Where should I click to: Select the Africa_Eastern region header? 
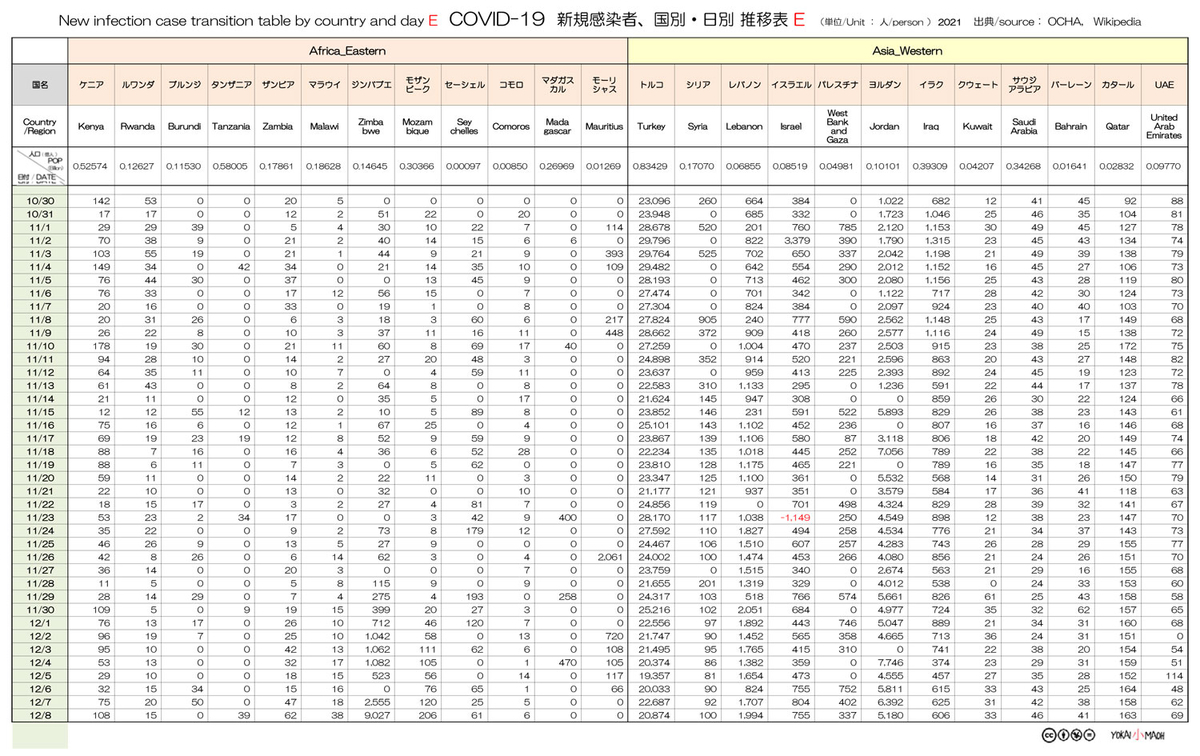(348, 49)
